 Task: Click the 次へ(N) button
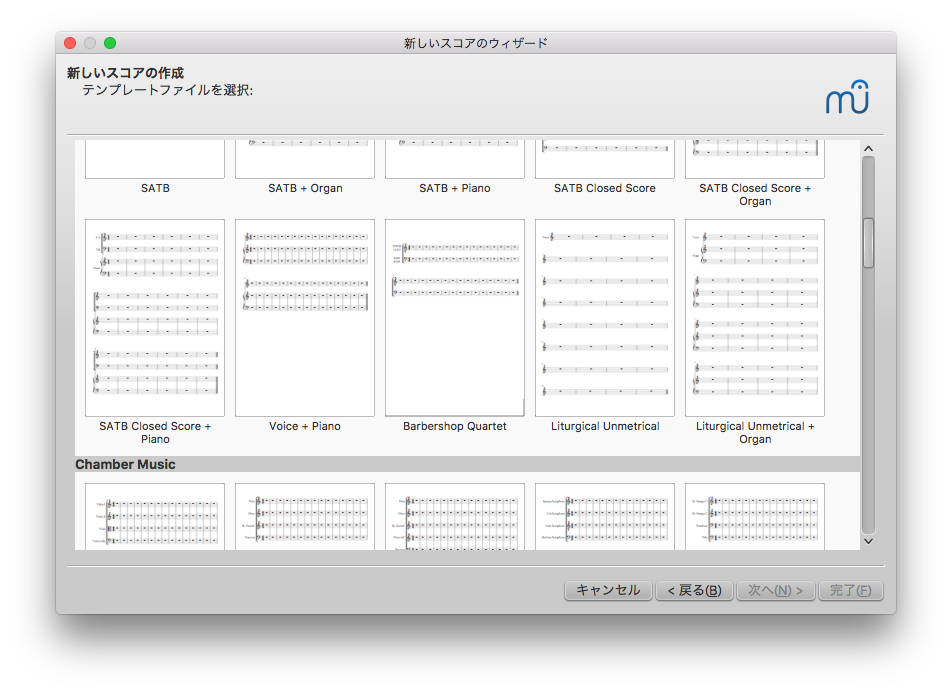point(775,590)
